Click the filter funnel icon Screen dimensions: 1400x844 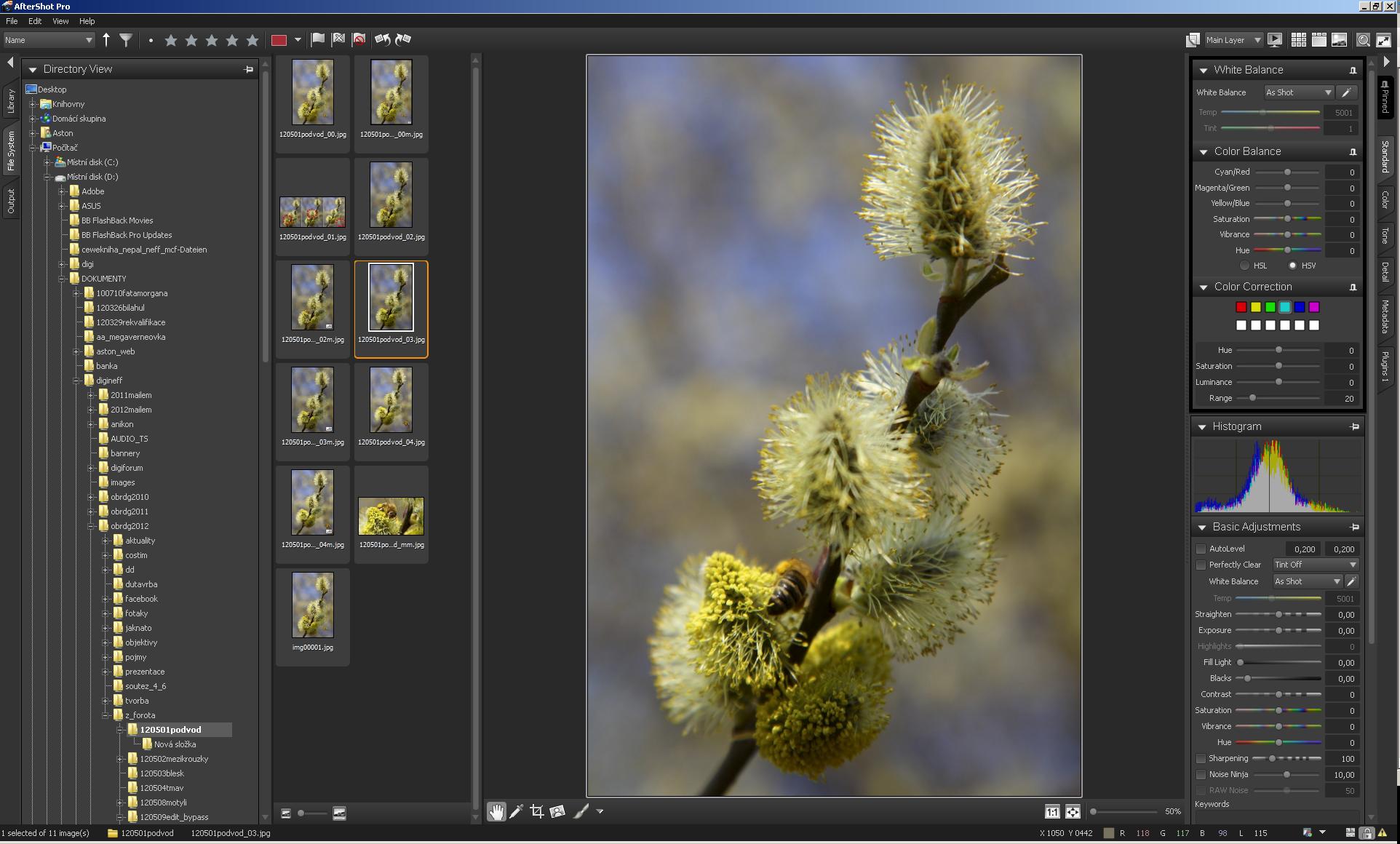(126, 40)
